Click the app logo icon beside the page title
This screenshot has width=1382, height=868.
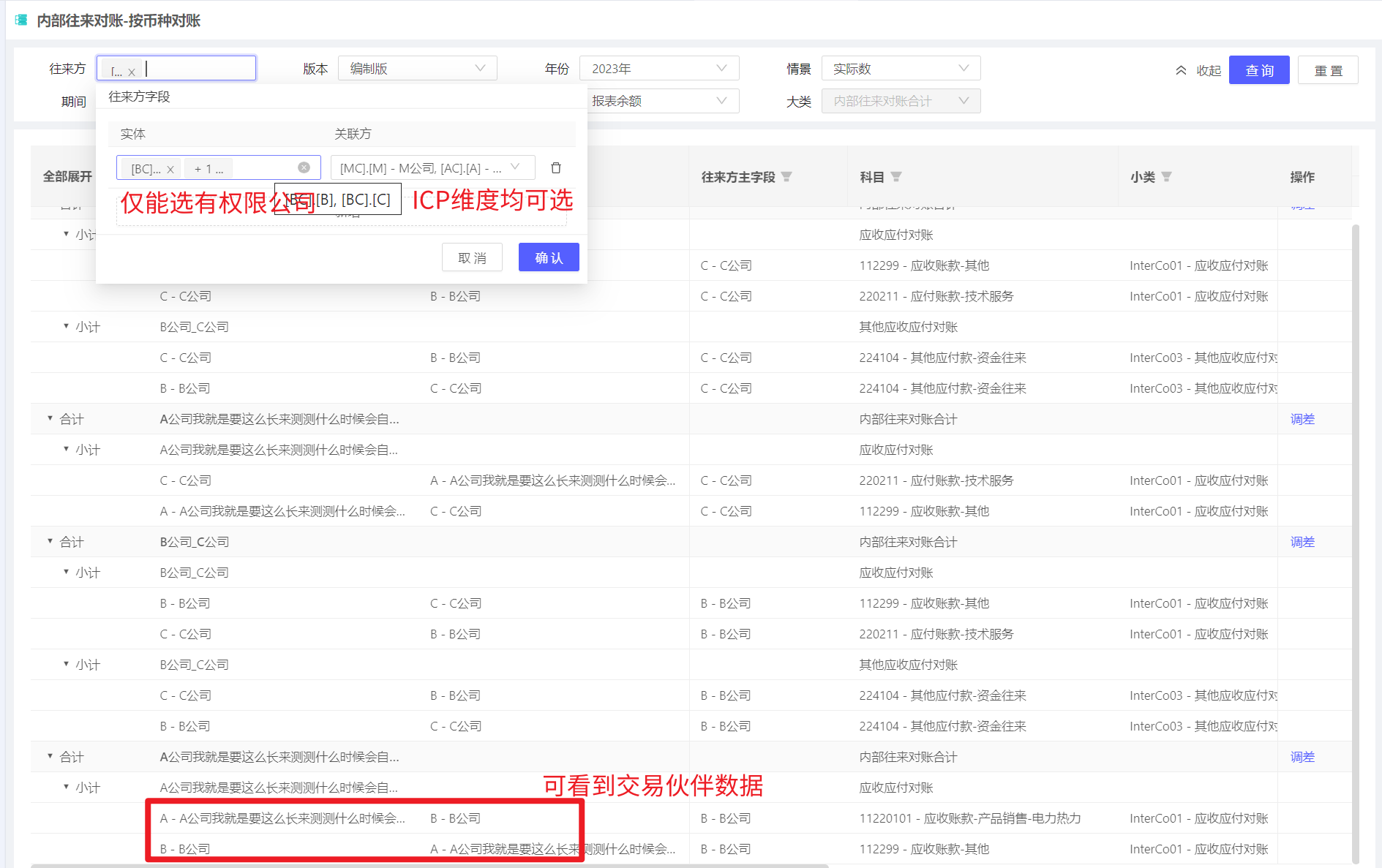coord(21,20)
